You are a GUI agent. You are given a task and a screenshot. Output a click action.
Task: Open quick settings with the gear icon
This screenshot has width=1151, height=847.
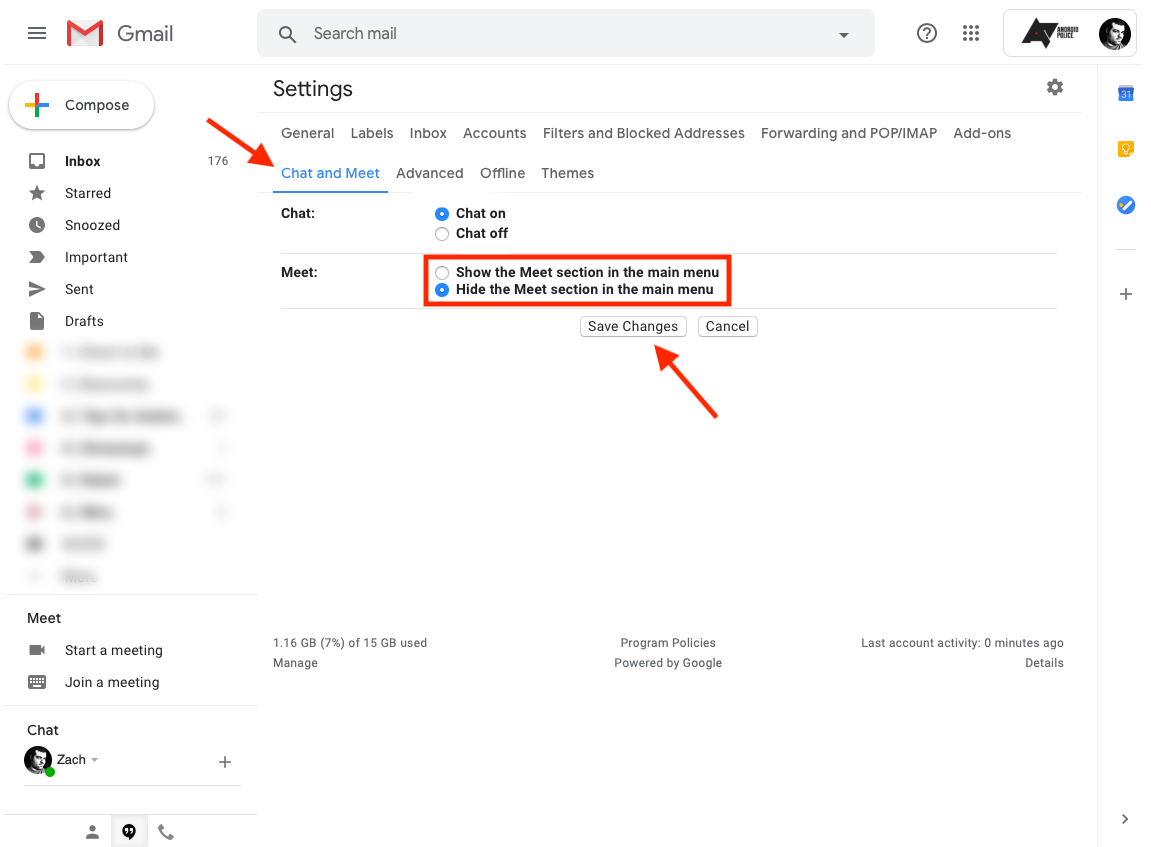[x=1055, y=87]
